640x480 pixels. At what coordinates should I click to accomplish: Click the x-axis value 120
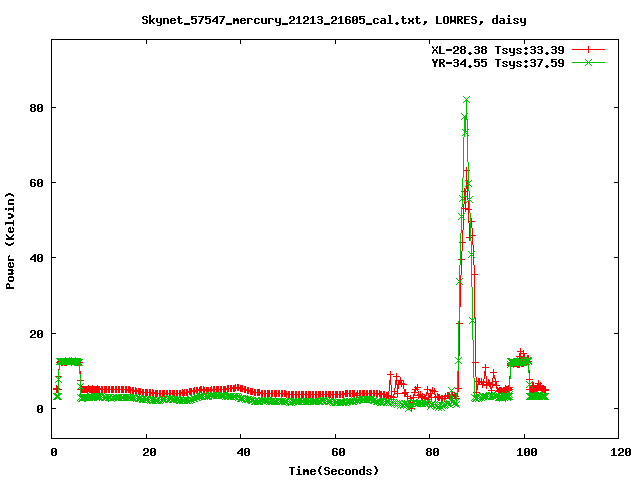coord(622,452)
